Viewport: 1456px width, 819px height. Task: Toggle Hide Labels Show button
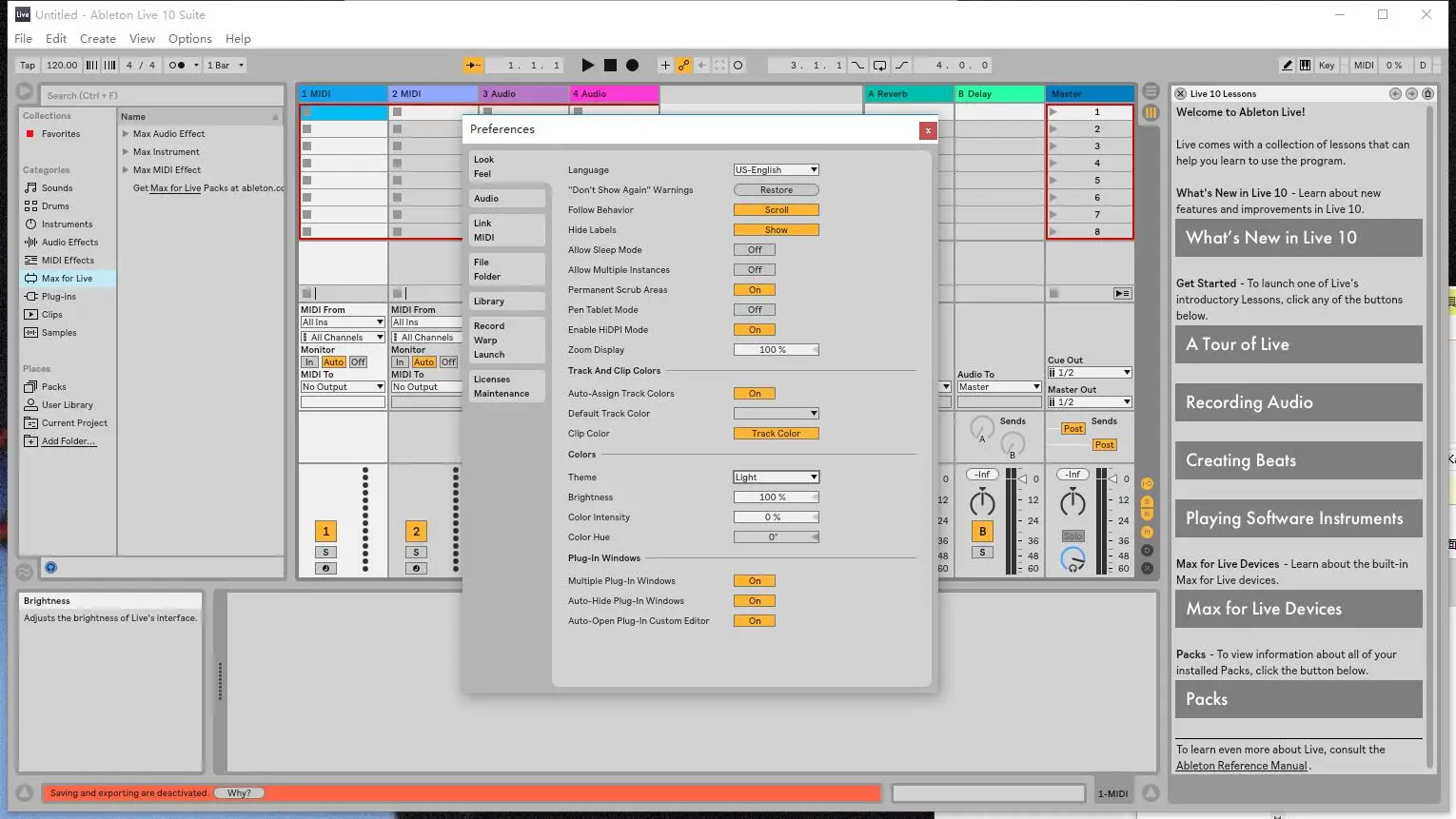[x=777, y=229]
